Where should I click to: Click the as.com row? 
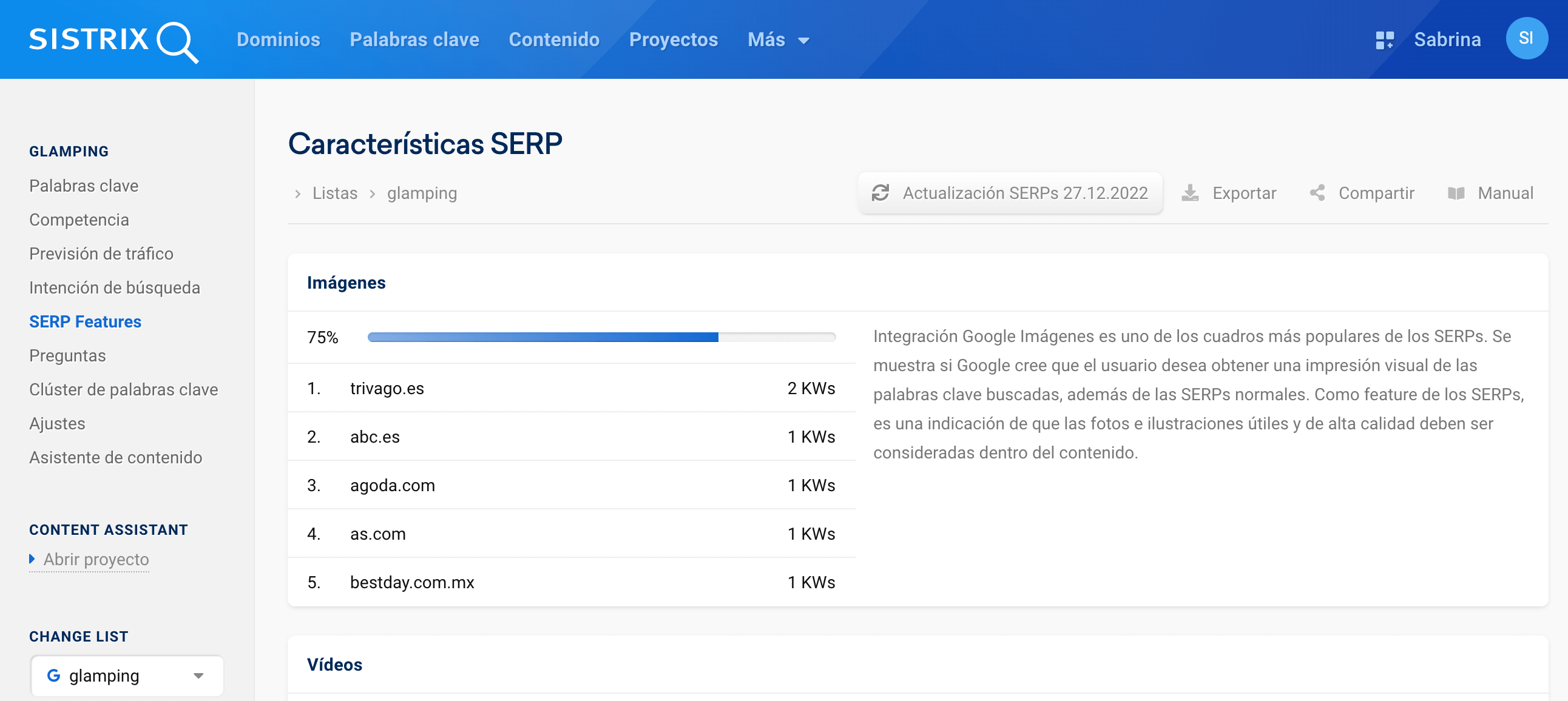coord(571,534)
